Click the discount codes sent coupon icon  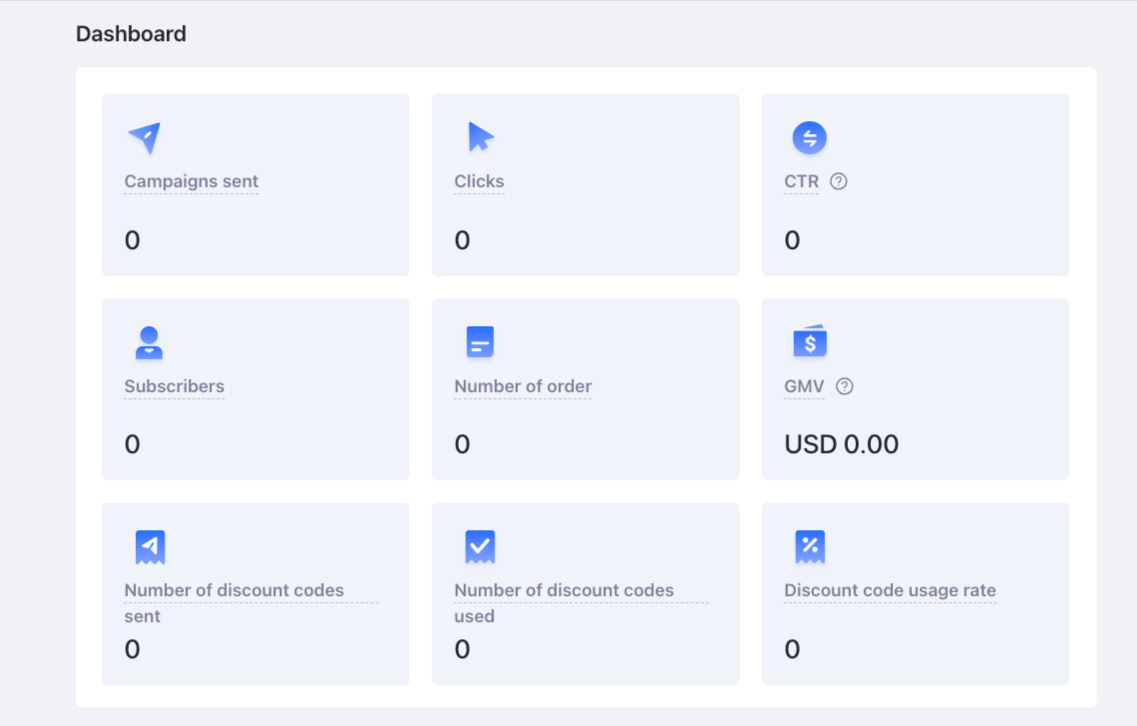(150, 547)
